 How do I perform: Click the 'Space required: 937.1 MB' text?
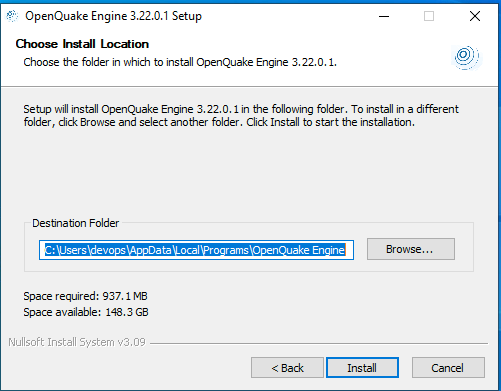pyautogui.click(x=85, y=296)
